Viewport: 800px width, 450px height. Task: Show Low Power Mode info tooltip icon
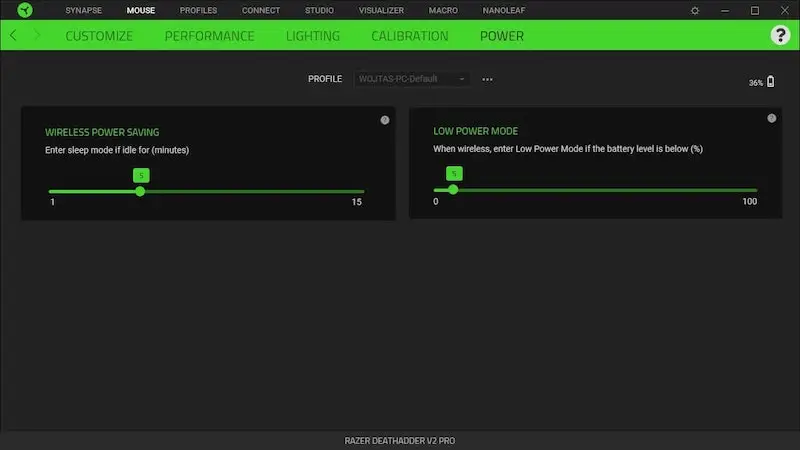771,118
